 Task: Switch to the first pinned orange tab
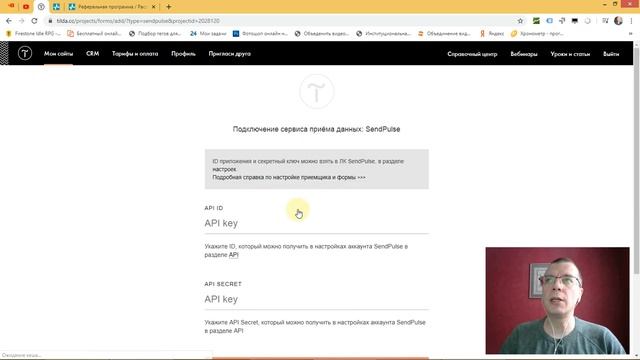(x=11, y=6)
